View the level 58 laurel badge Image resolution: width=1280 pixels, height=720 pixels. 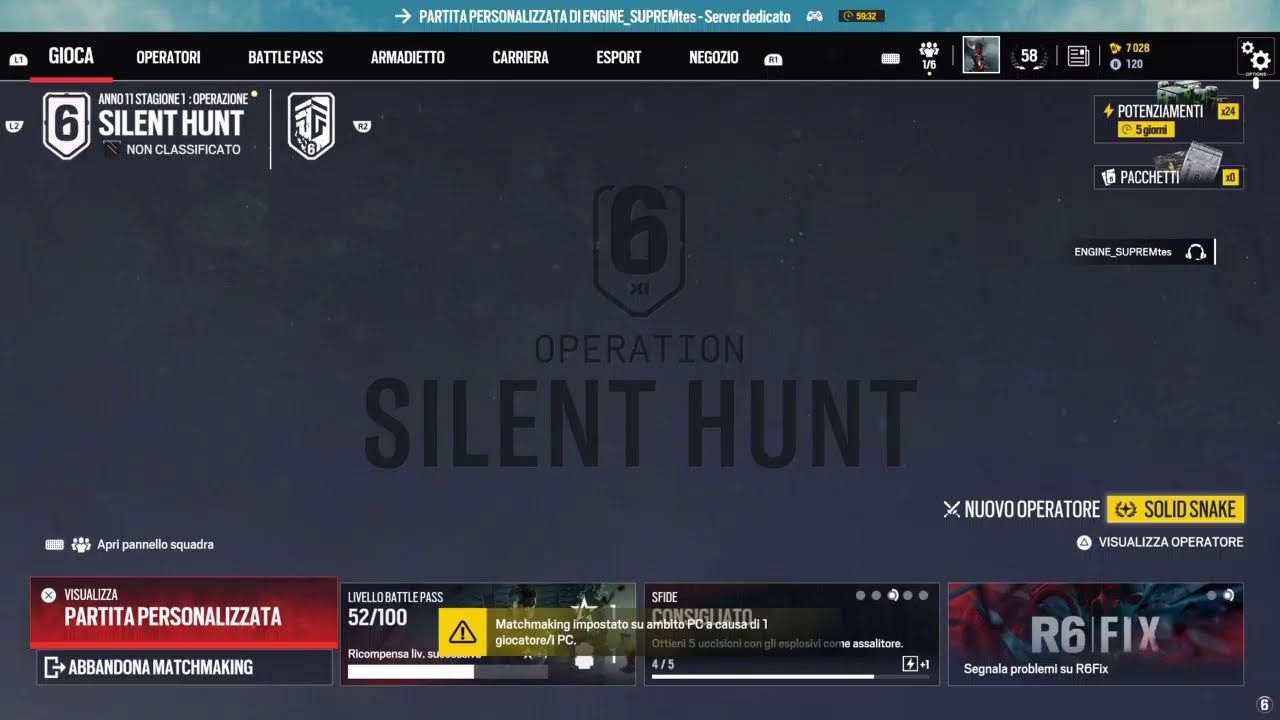(1029, 56)
